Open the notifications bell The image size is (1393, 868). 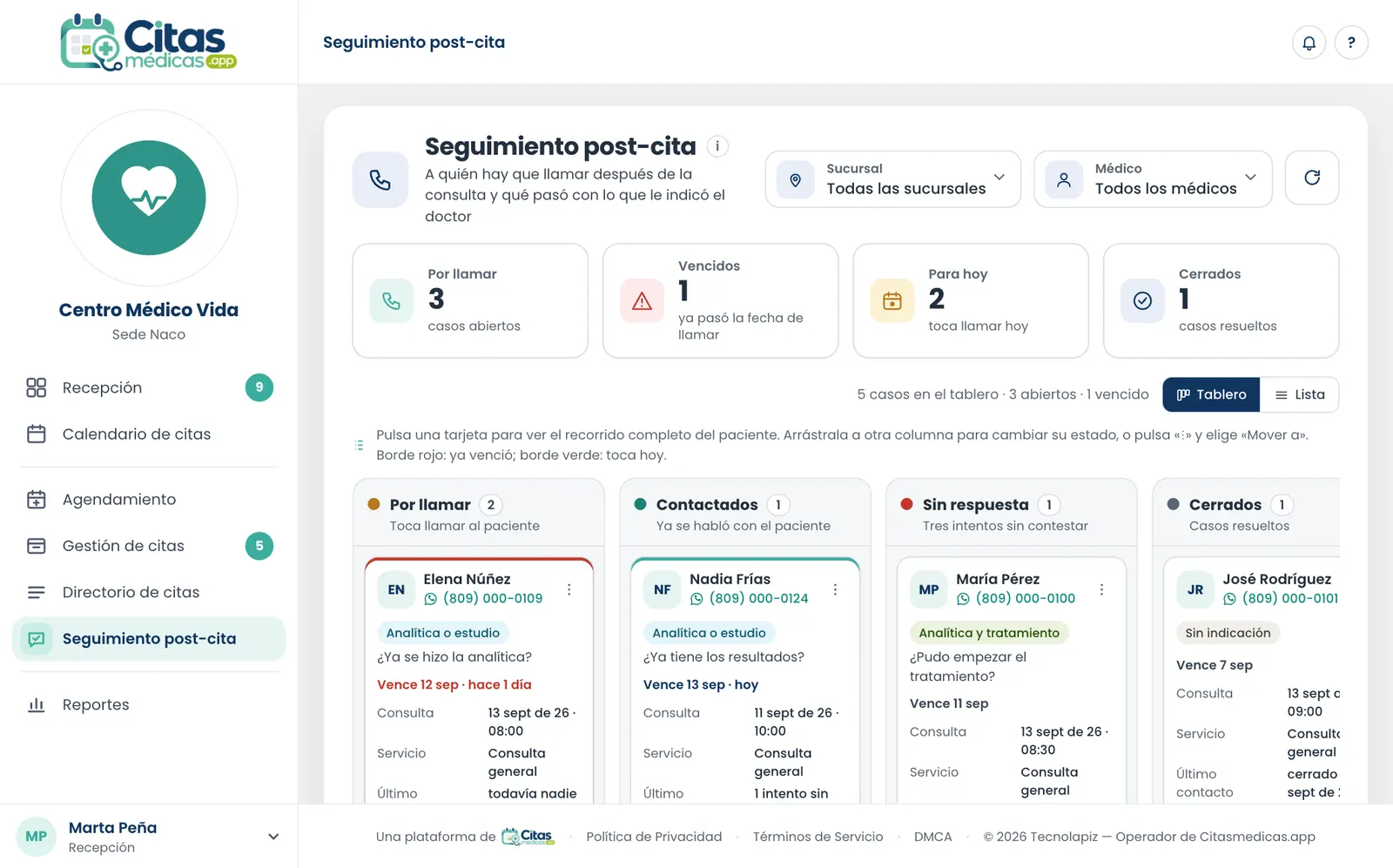1309,43
